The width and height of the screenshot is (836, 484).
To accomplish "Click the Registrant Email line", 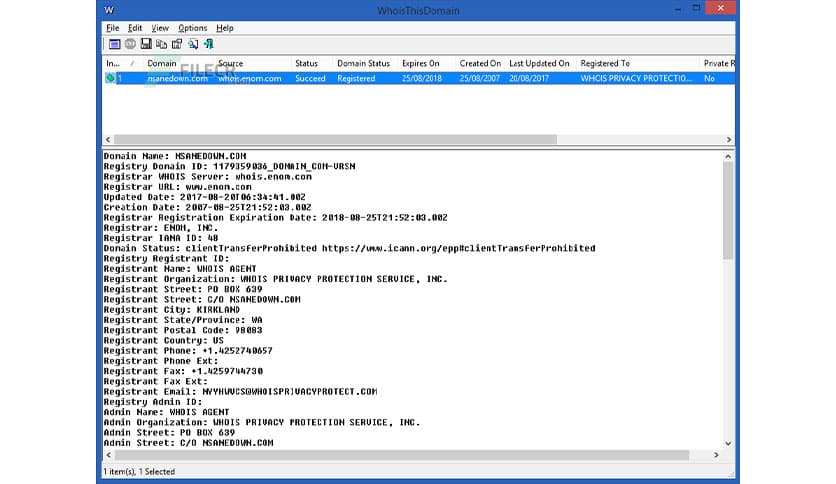I will pos(240,392).
